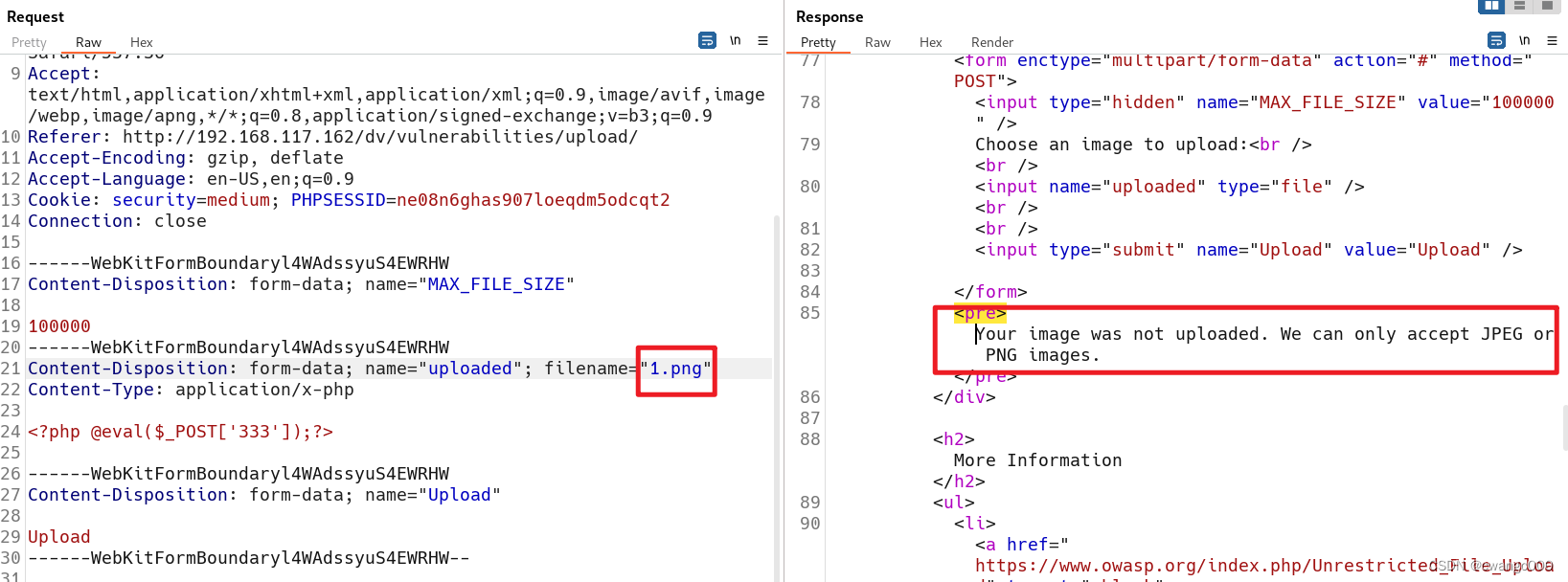Click the "Request" panel title
This screenshot has width=1568, height=582.
(x=35, y=17)
